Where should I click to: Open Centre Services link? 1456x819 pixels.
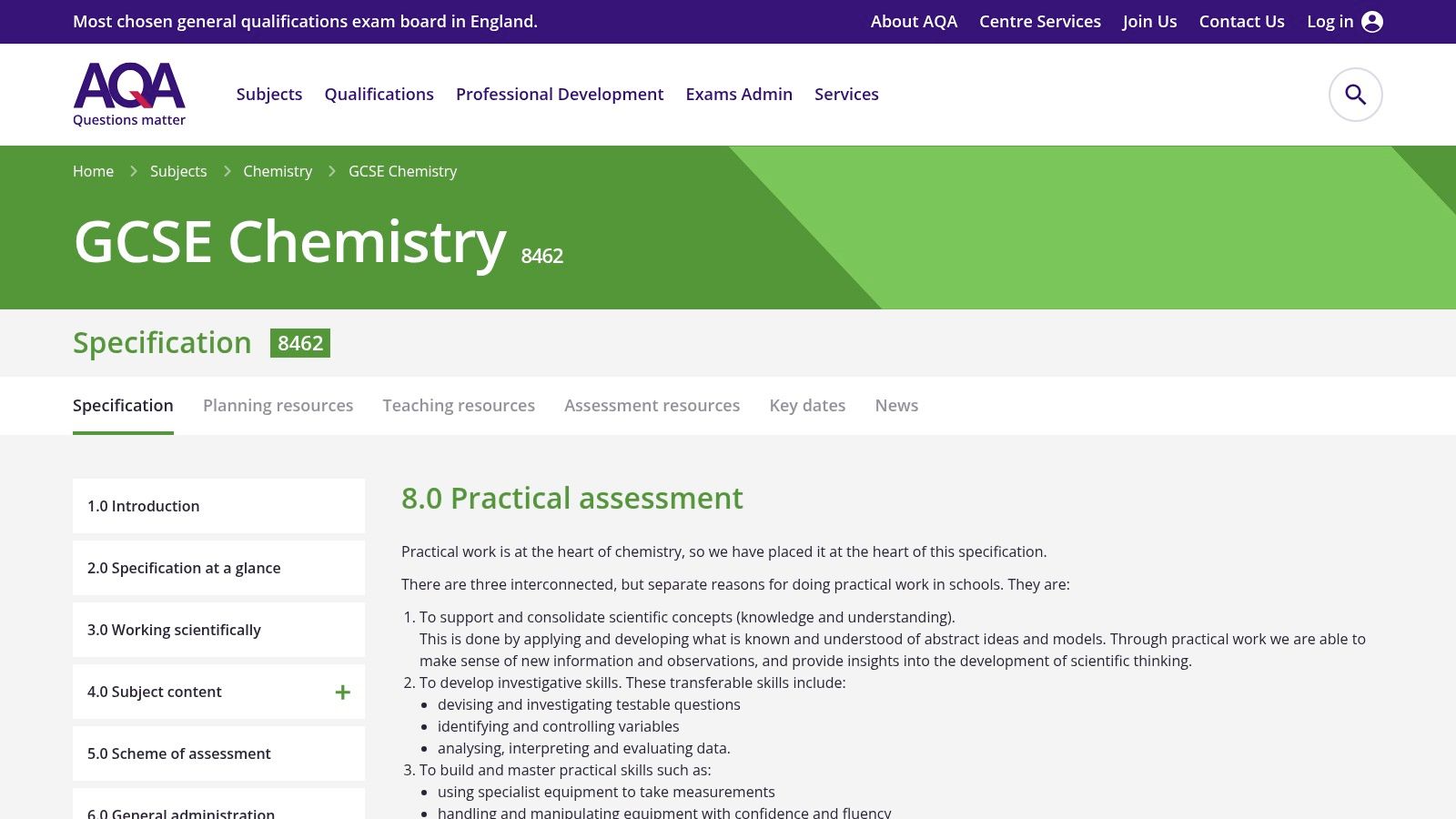tap(1040, 22)
